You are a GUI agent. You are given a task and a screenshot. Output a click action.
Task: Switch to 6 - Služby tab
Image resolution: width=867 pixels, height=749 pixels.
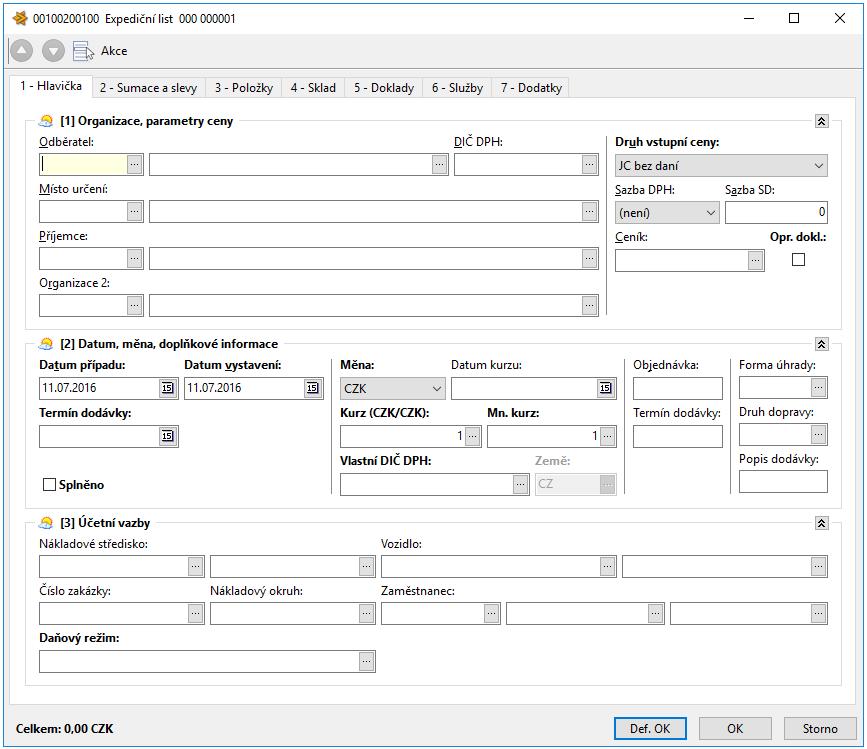coord(457,88)
